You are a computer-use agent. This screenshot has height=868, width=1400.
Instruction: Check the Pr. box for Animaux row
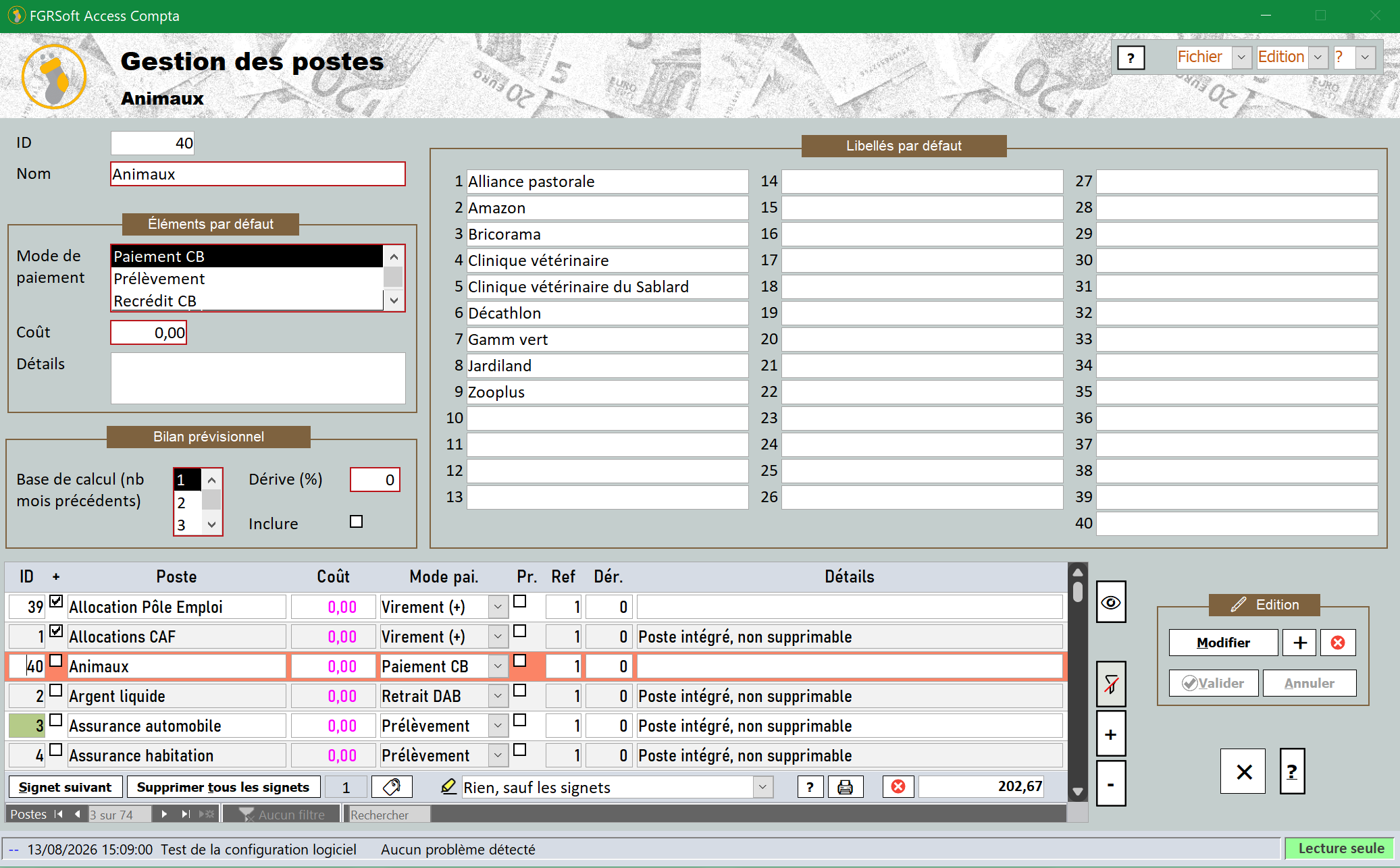coord(520,660)
